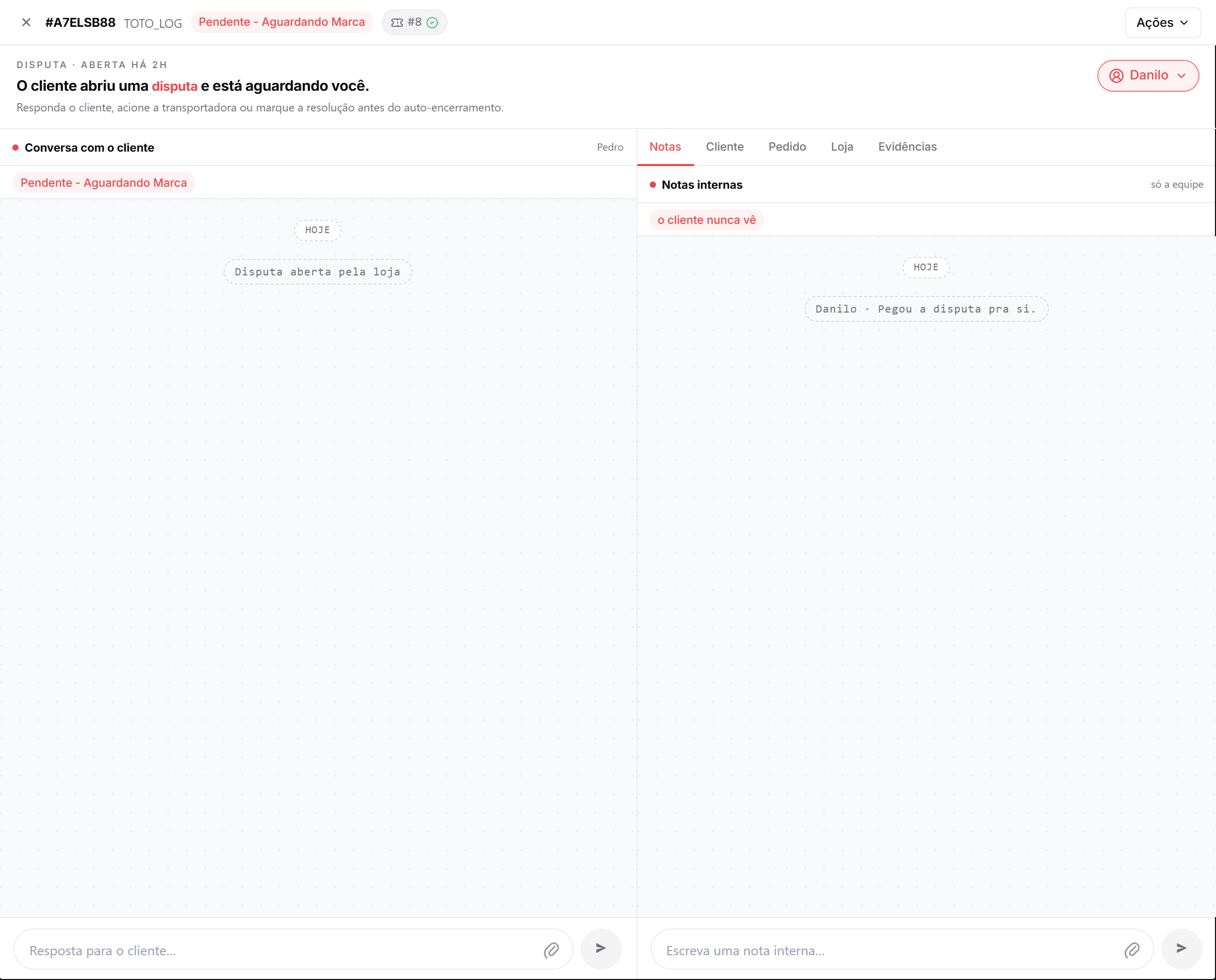Click the ticket icon in the #8 badge
This screenshot has width=1216, height=980.
click(397, 23)
